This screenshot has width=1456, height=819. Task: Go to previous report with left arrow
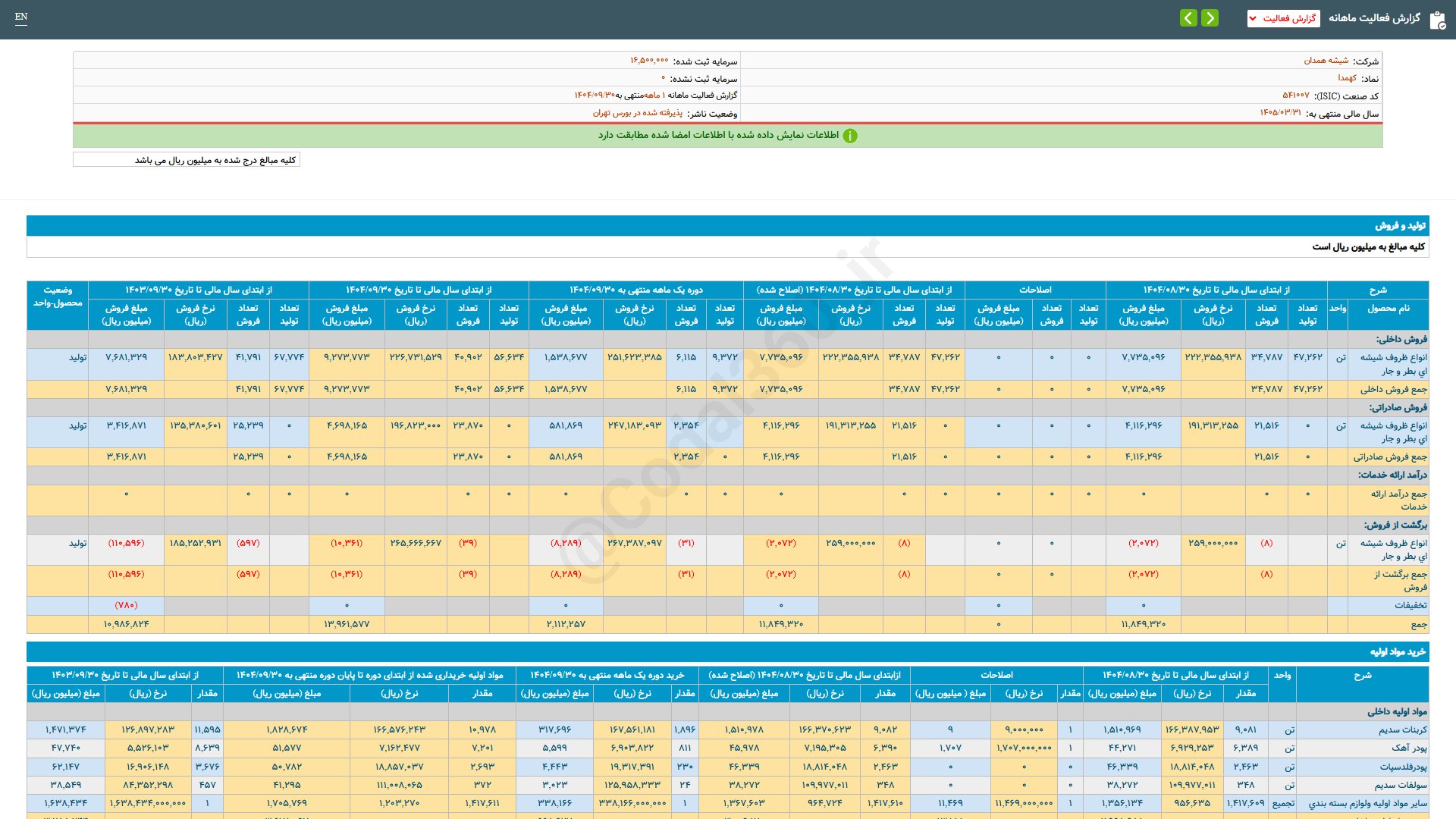pyautogui.click(x=1188, y=17)
